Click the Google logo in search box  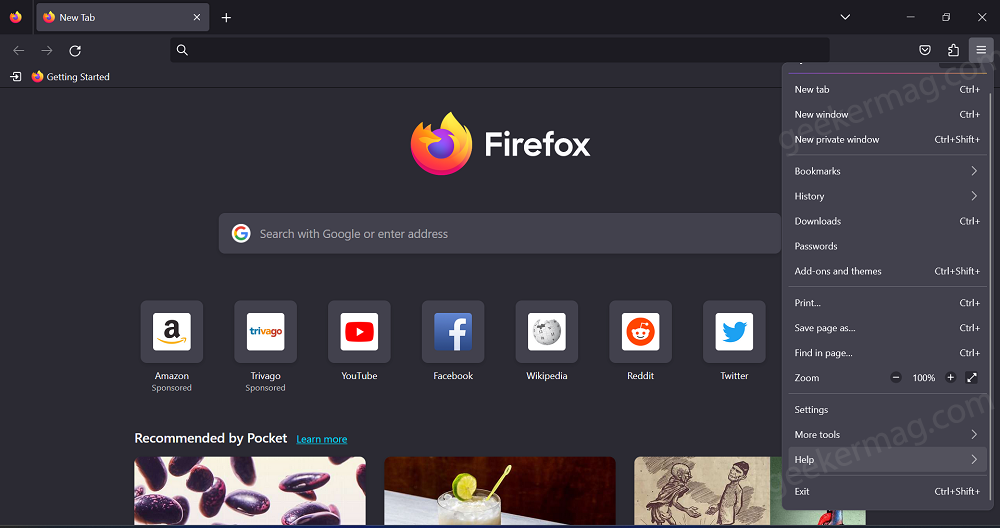point(241,233)
